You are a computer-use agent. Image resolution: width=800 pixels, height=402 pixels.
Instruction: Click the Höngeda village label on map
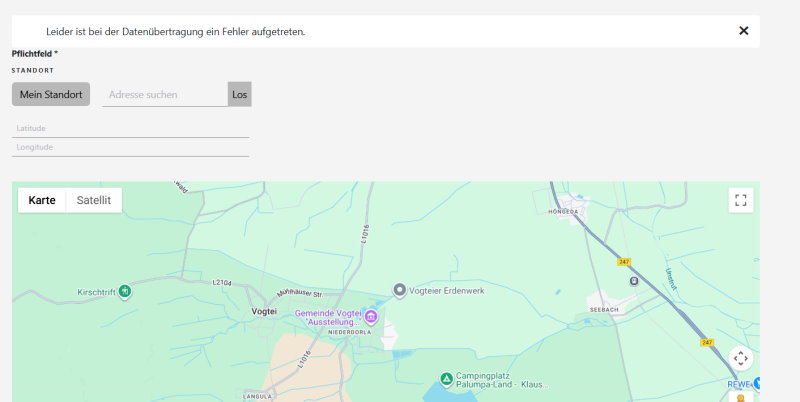pyautogui.click(x=564, y=212)
